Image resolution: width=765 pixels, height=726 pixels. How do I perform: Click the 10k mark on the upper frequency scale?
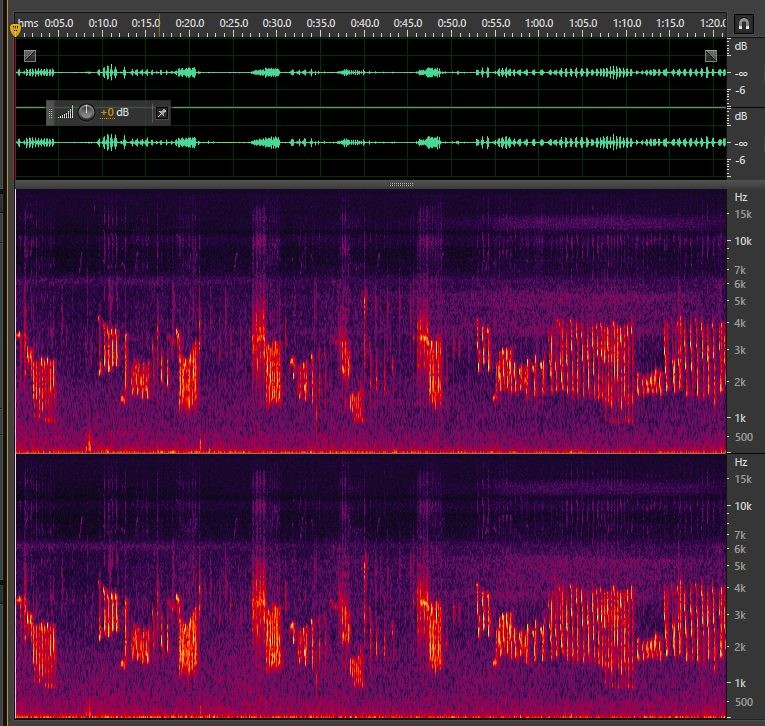point(743,241)
